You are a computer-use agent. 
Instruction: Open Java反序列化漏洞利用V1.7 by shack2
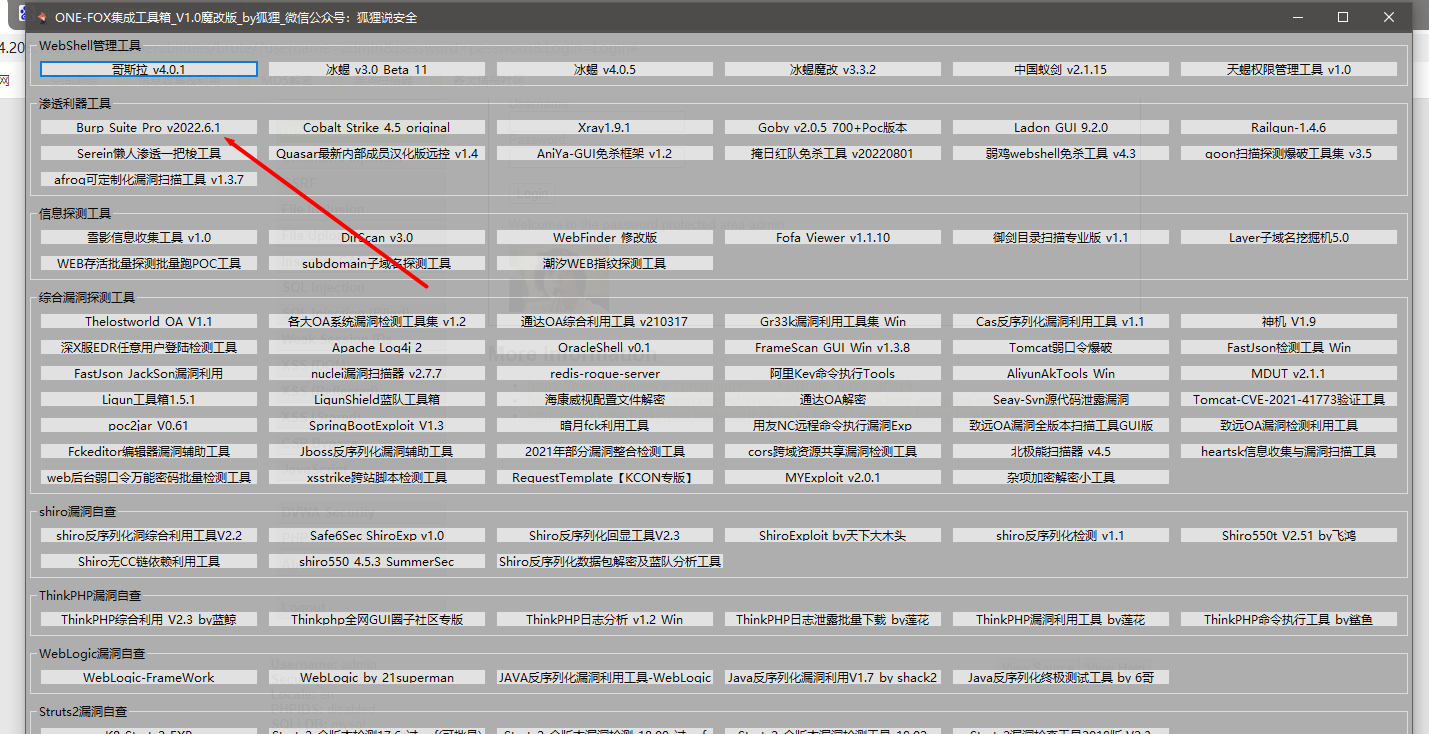tap(833, 678)
